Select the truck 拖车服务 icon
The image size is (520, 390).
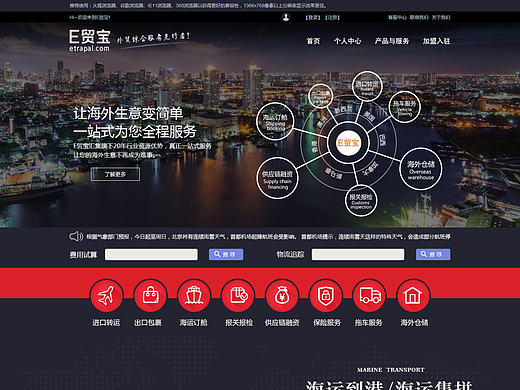pyautogui.click(x=369, y=296)
